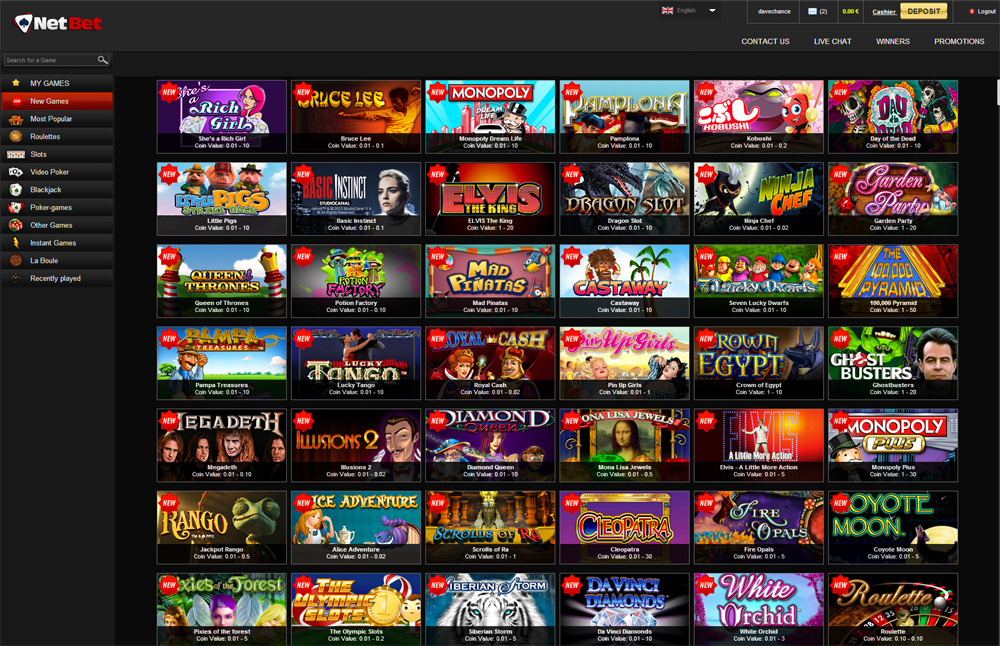Screen dimensions: 1000x646
Task: Launch the Mona Lisa Jewels game
Action: tap(624, 446)
